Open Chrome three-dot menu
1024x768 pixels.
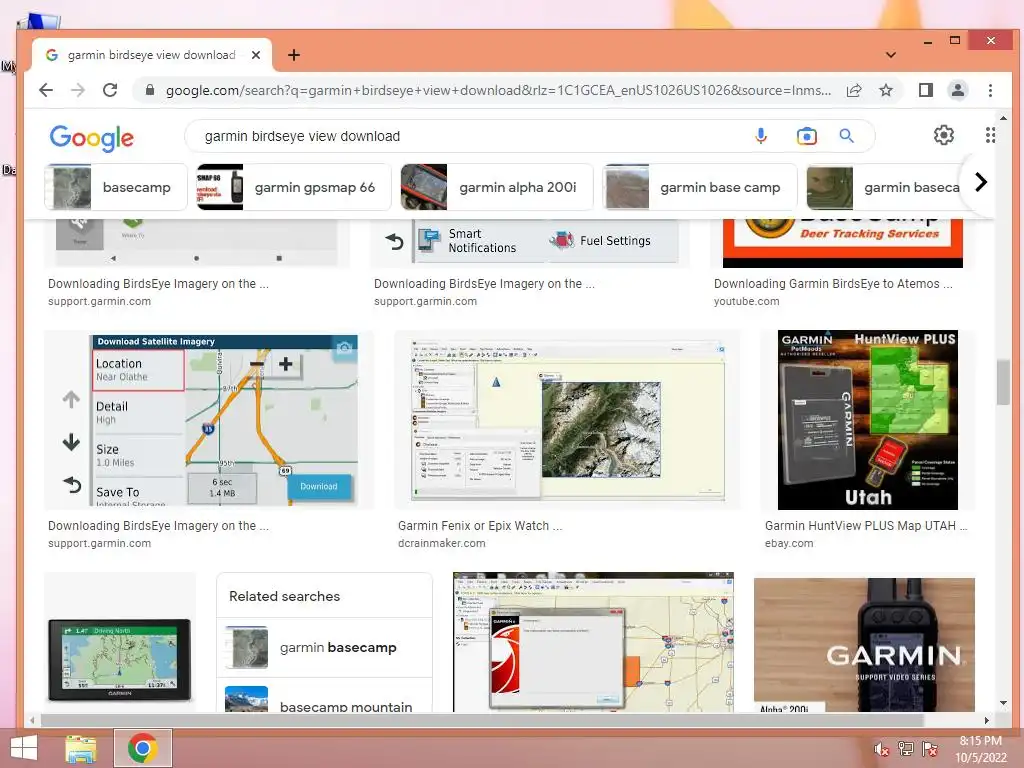990,90
